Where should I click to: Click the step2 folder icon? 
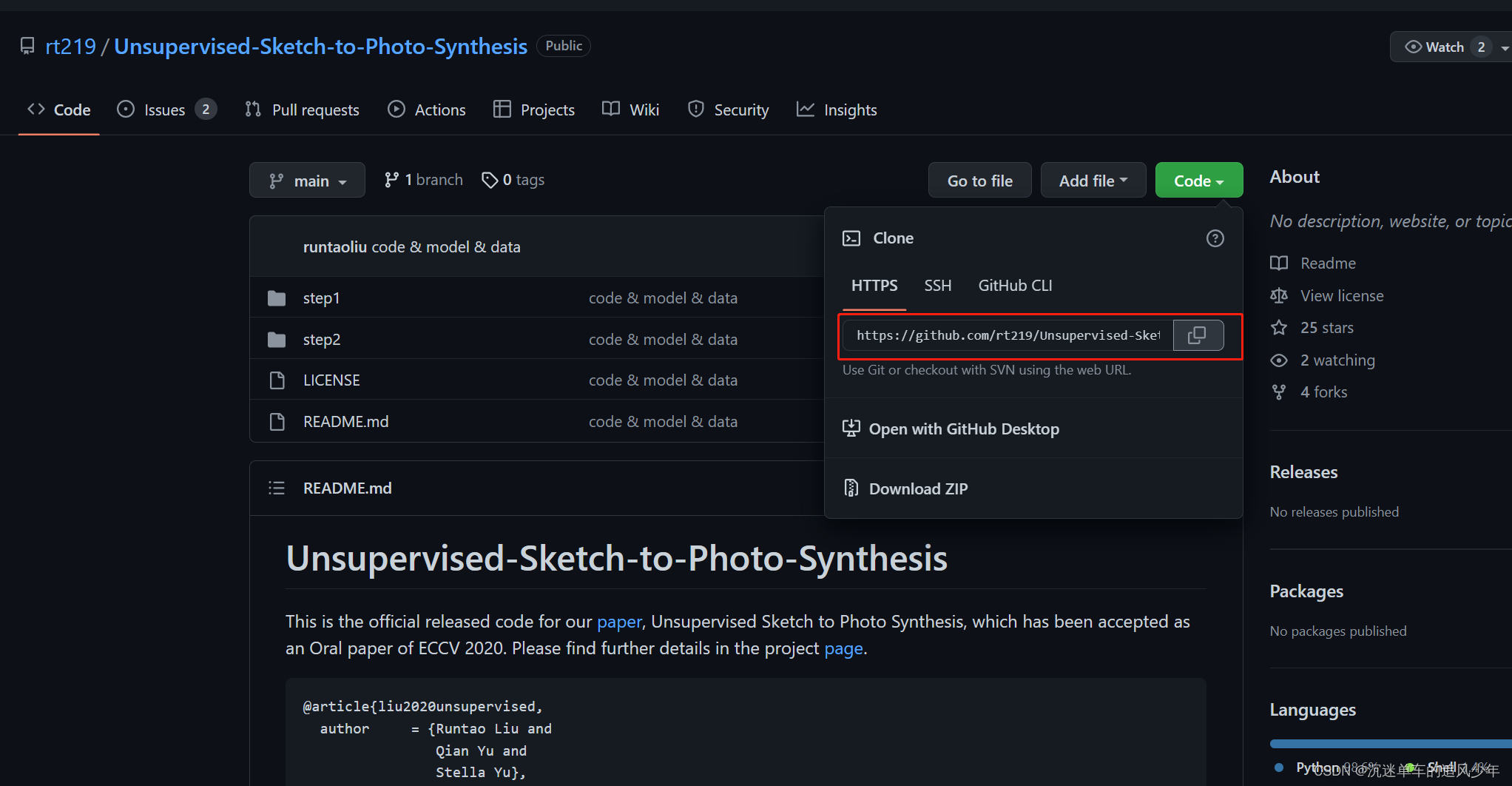coord(277,340)
